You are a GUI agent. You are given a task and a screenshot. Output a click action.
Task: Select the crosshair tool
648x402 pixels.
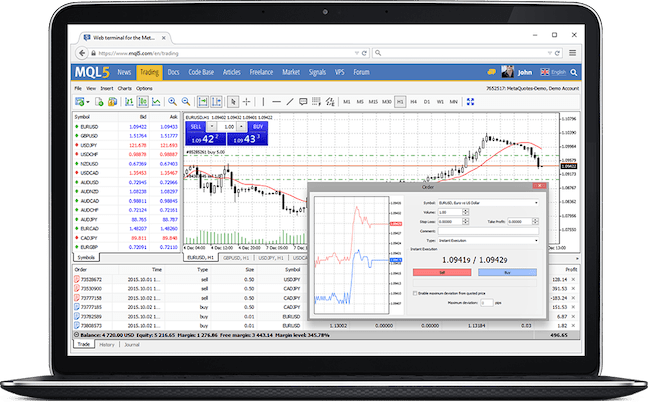247,102
